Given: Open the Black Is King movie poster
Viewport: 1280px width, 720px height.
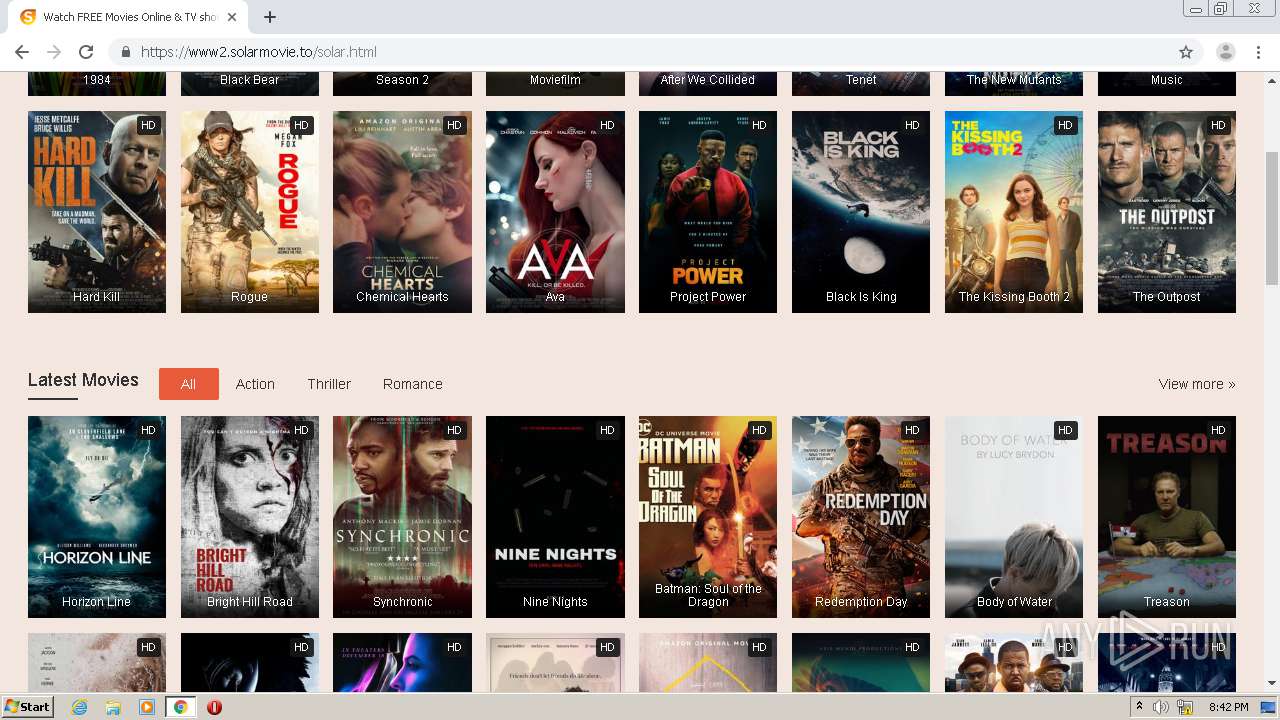Looking at the screenshot, I should point(861,212).
